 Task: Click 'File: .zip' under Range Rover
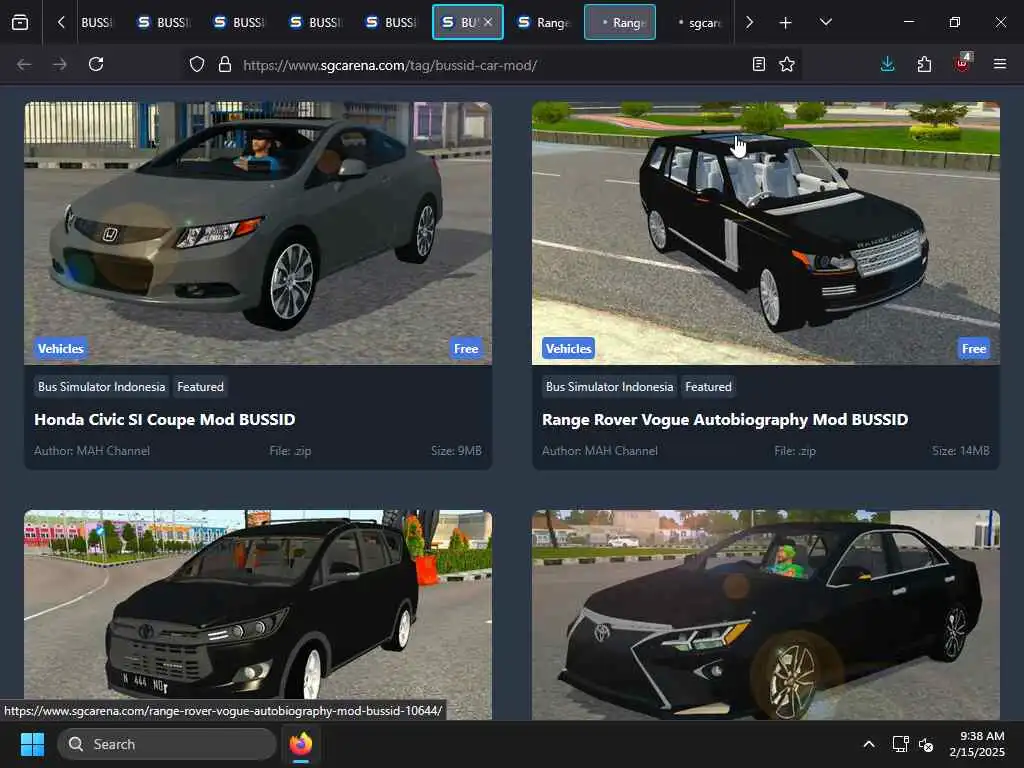point(795,451)
